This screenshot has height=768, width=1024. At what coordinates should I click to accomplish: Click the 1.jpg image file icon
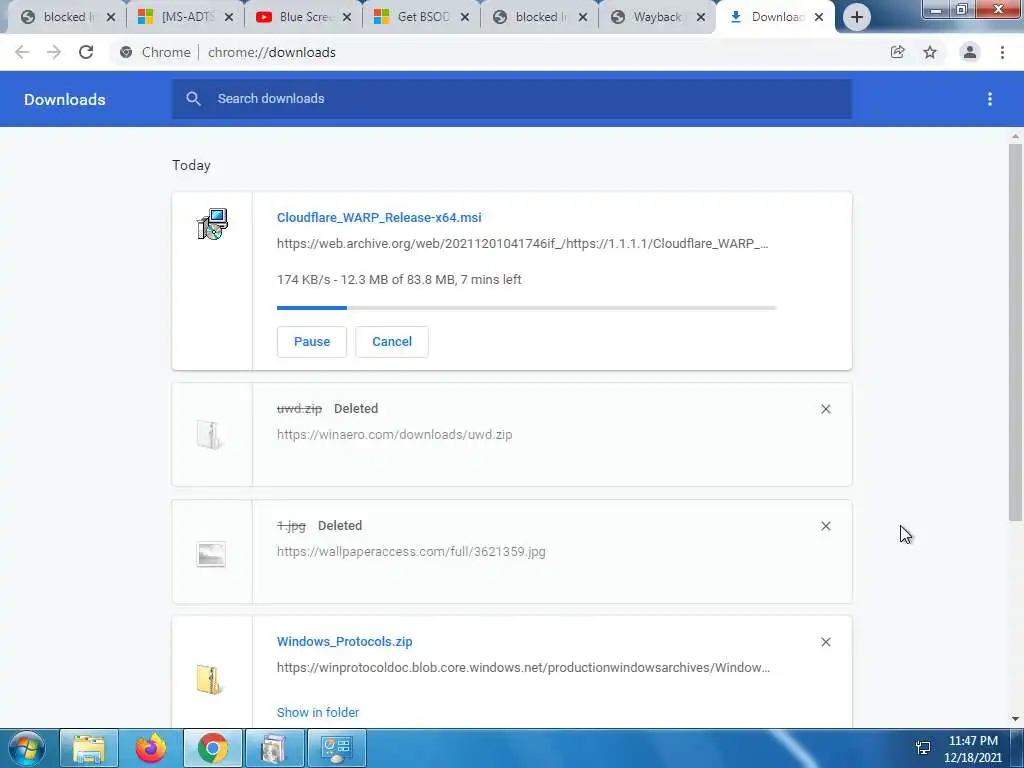click(x=211, y=554)
